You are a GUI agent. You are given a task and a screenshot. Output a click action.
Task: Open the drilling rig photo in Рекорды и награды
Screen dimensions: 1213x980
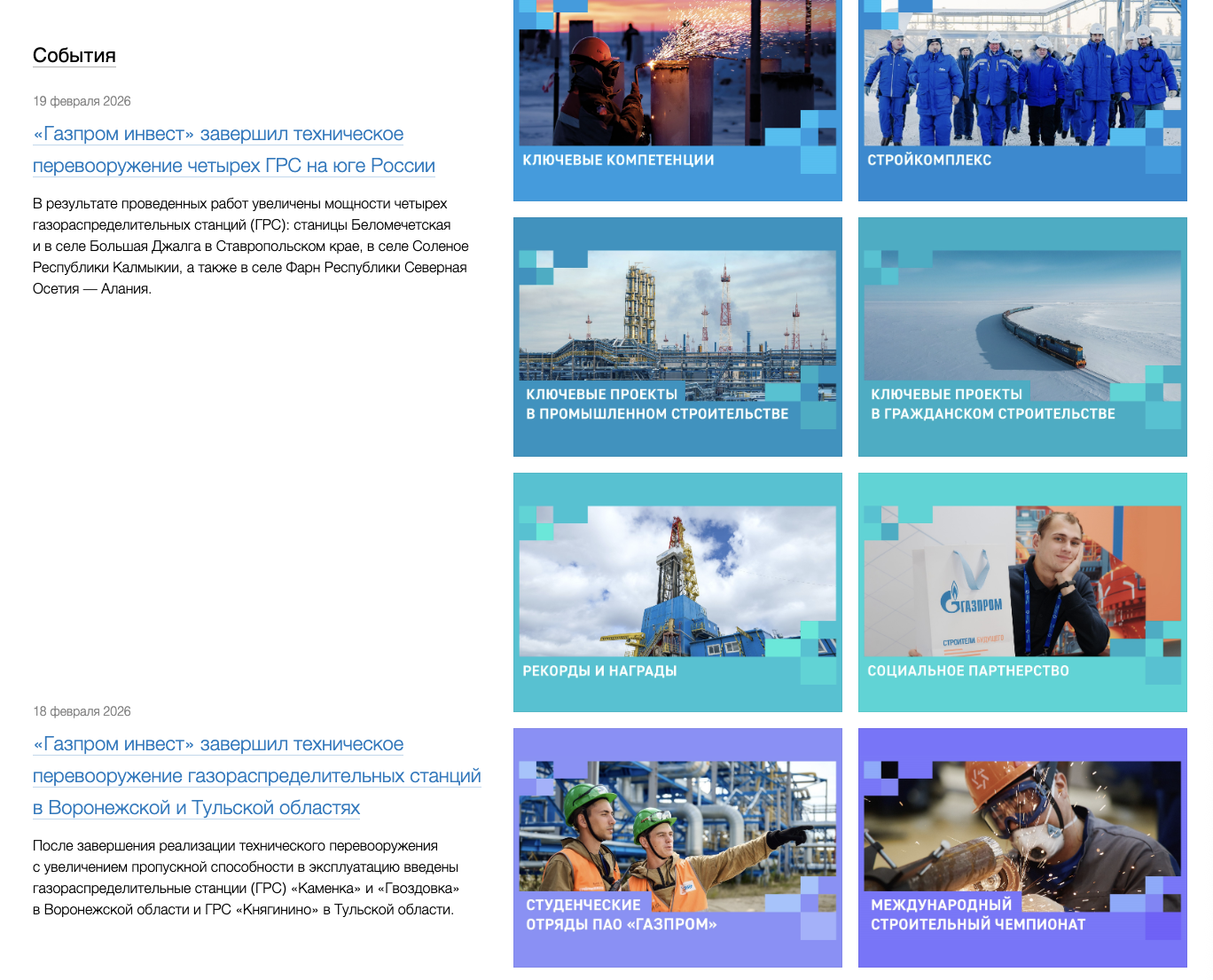tap(677, 576)
